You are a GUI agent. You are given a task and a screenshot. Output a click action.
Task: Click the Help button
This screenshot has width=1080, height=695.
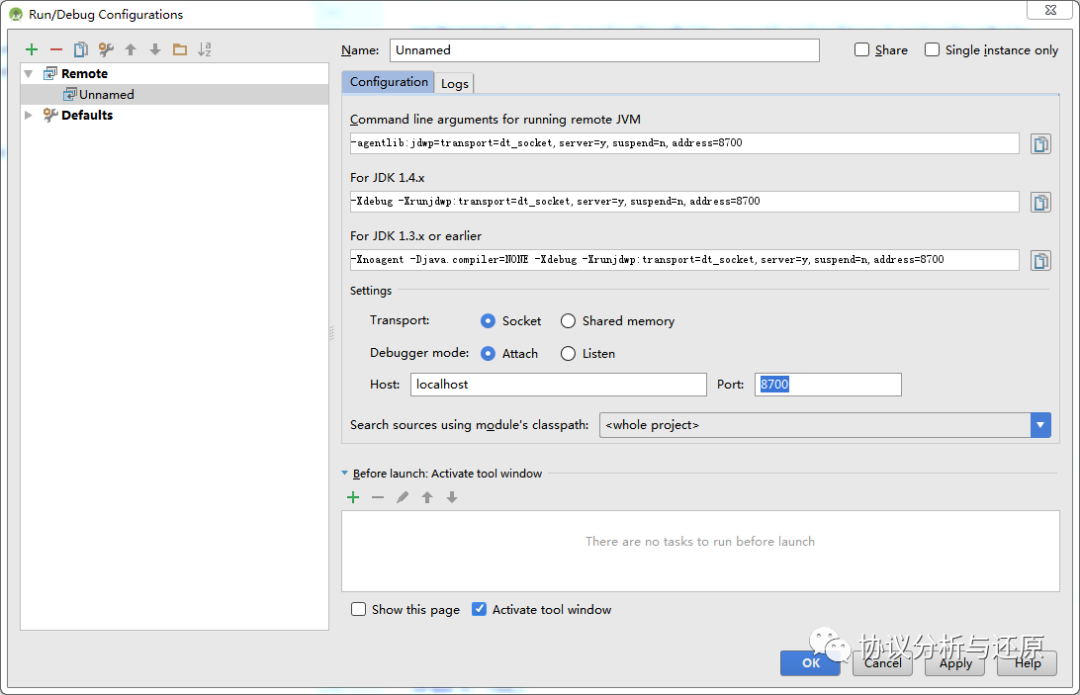click(x=1027, y=663)
